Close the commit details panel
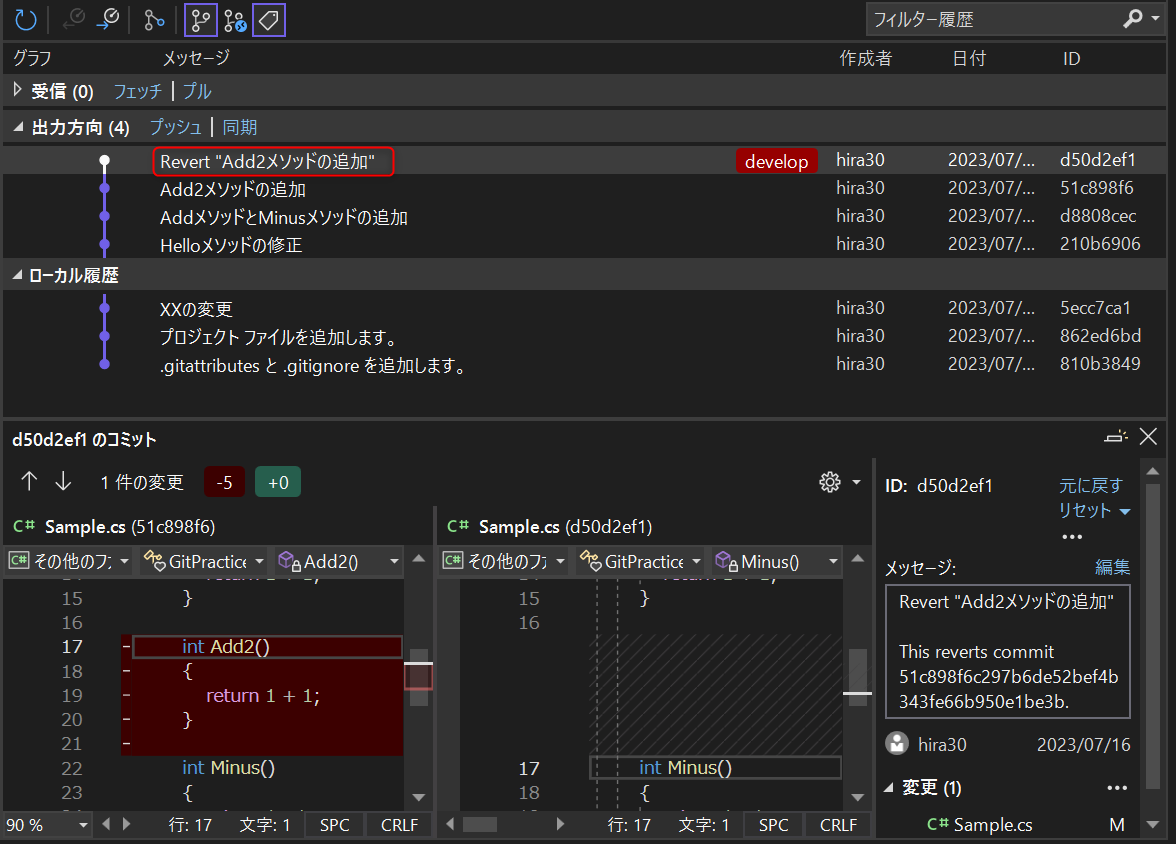Image resolution: width=1176 pixels, height=844 pixels. pyautogui.click(x=1148, y=437)
